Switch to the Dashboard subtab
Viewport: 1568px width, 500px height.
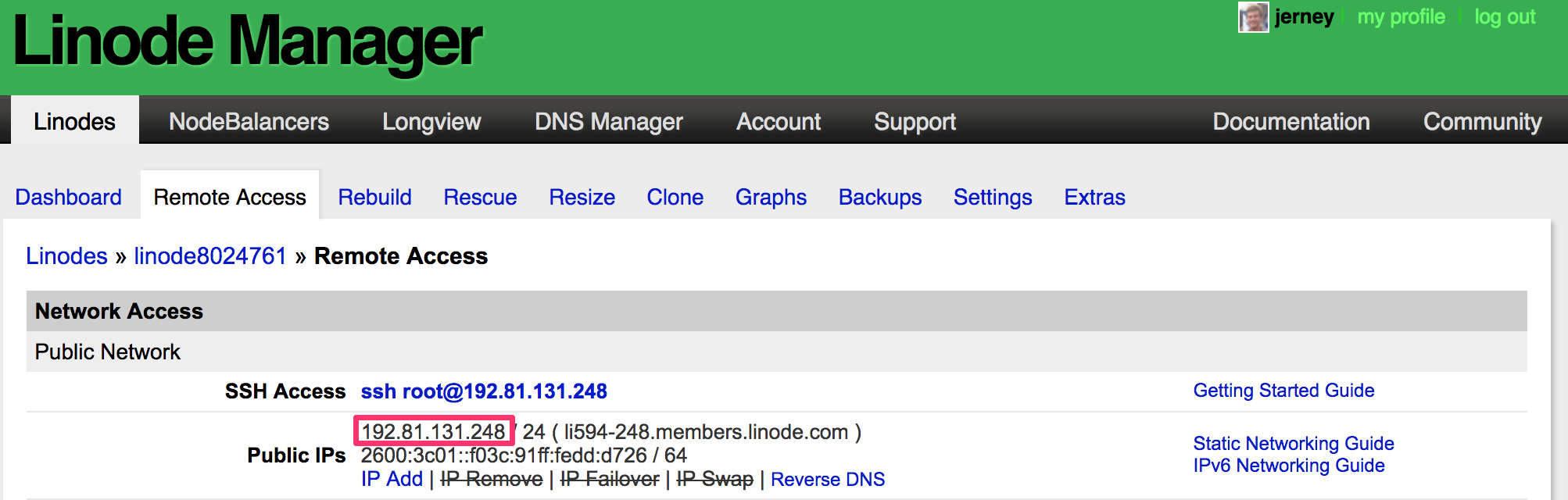[68, 197]
